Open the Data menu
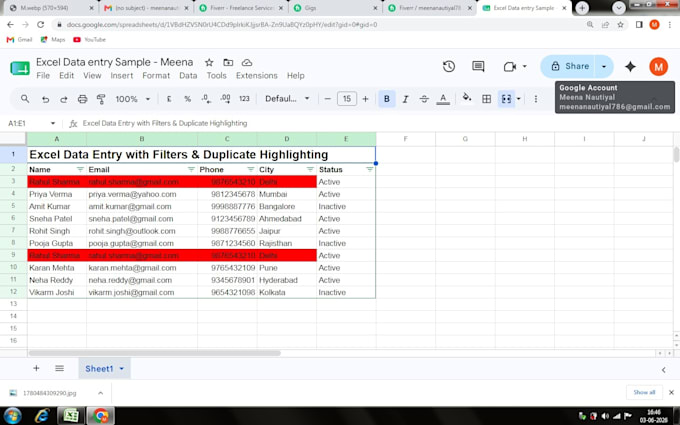Image resolution: width=680 pixels, height=425 pixels. pyautogui.click(x=188, y=75)
